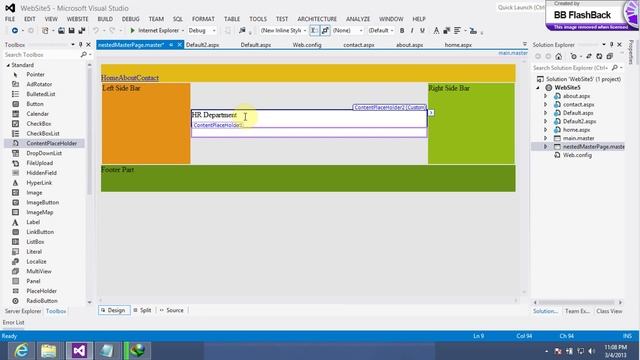Click the Visual Studio taskbar icon
This screenshot has width=640, height=360.
[x=79, y=351]
